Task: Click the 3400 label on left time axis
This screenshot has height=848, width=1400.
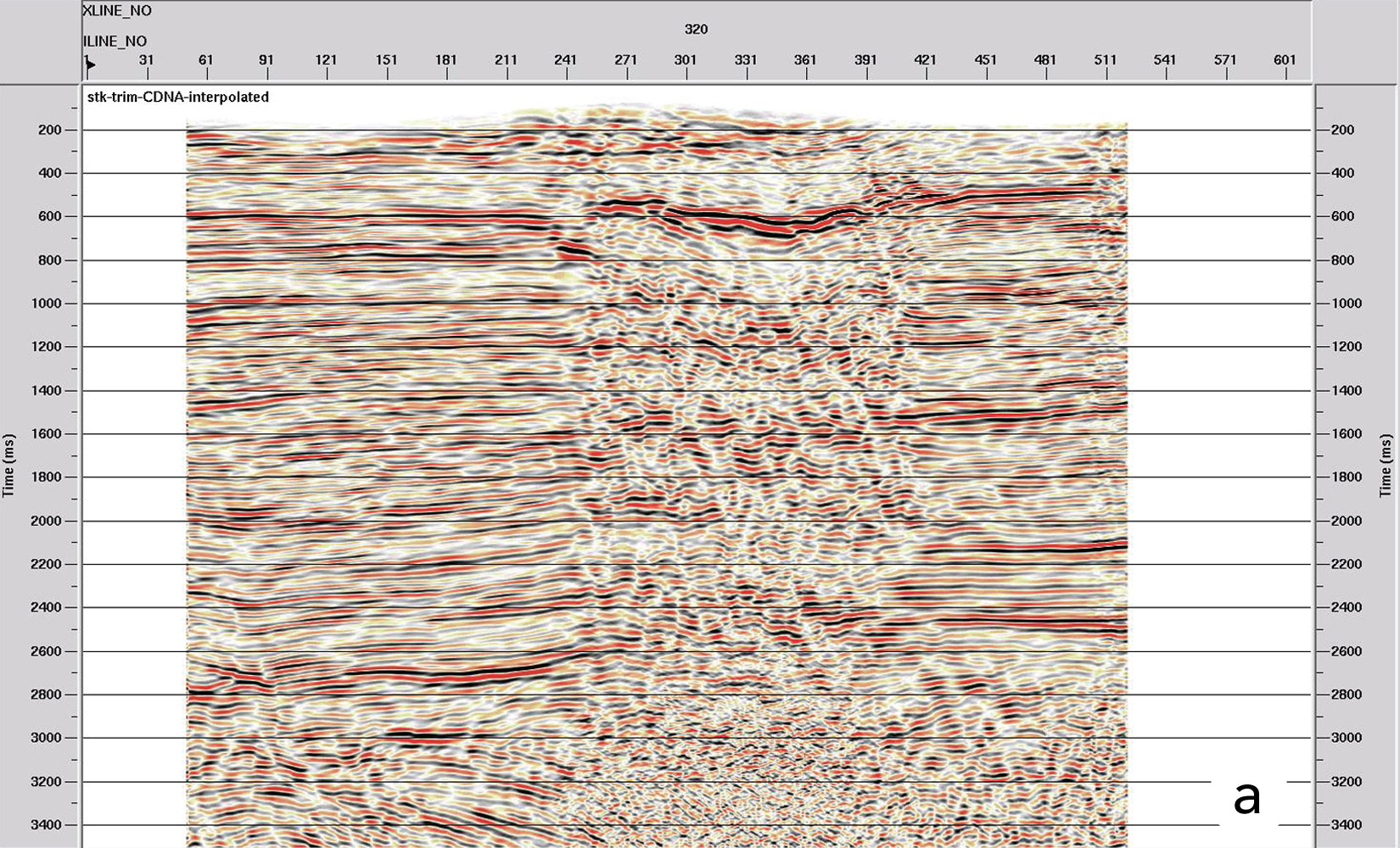Action: click(x=47, y=825)
